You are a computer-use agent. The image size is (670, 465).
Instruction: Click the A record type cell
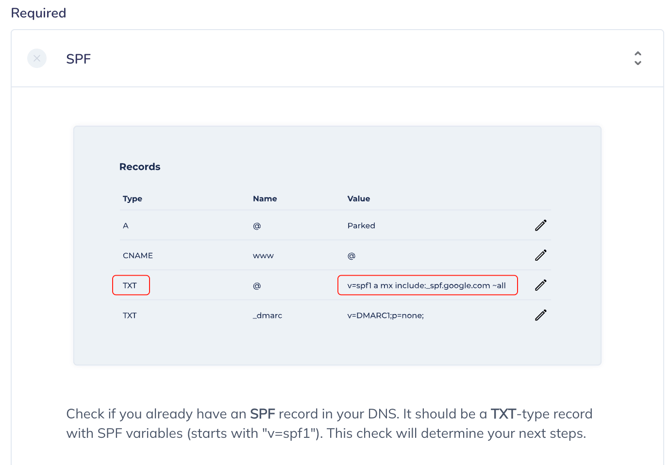click(126, 226)
